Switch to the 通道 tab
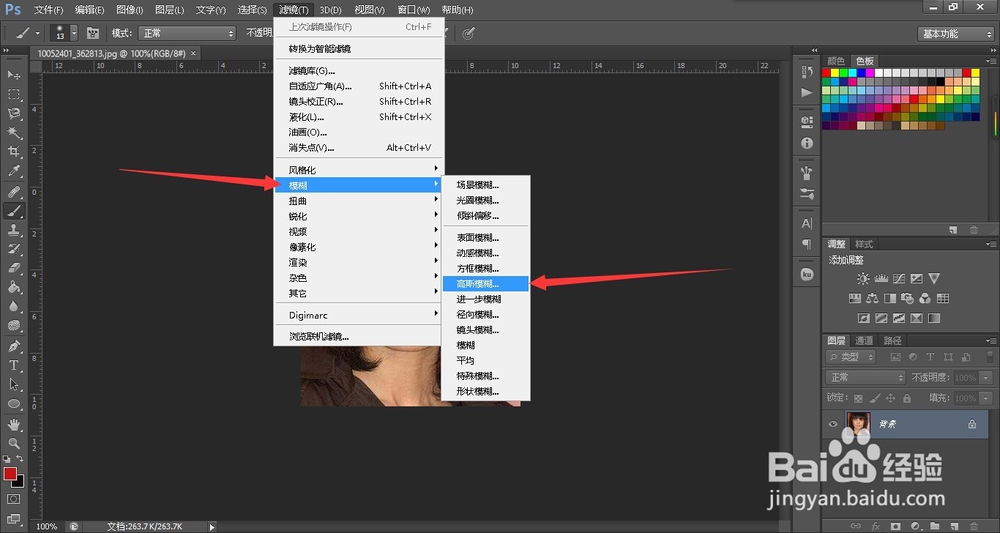Image resolution: width=1000 pixels, height=533 pixels. 864,340
